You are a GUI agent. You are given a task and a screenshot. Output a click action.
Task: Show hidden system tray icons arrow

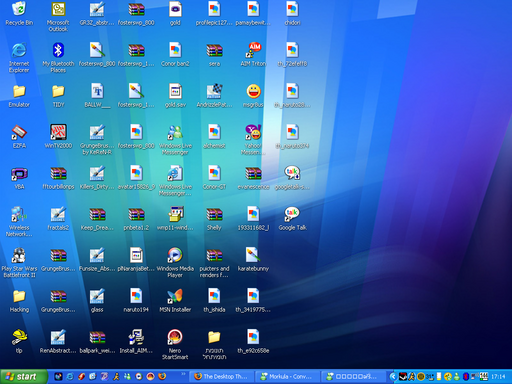[393, 377]
